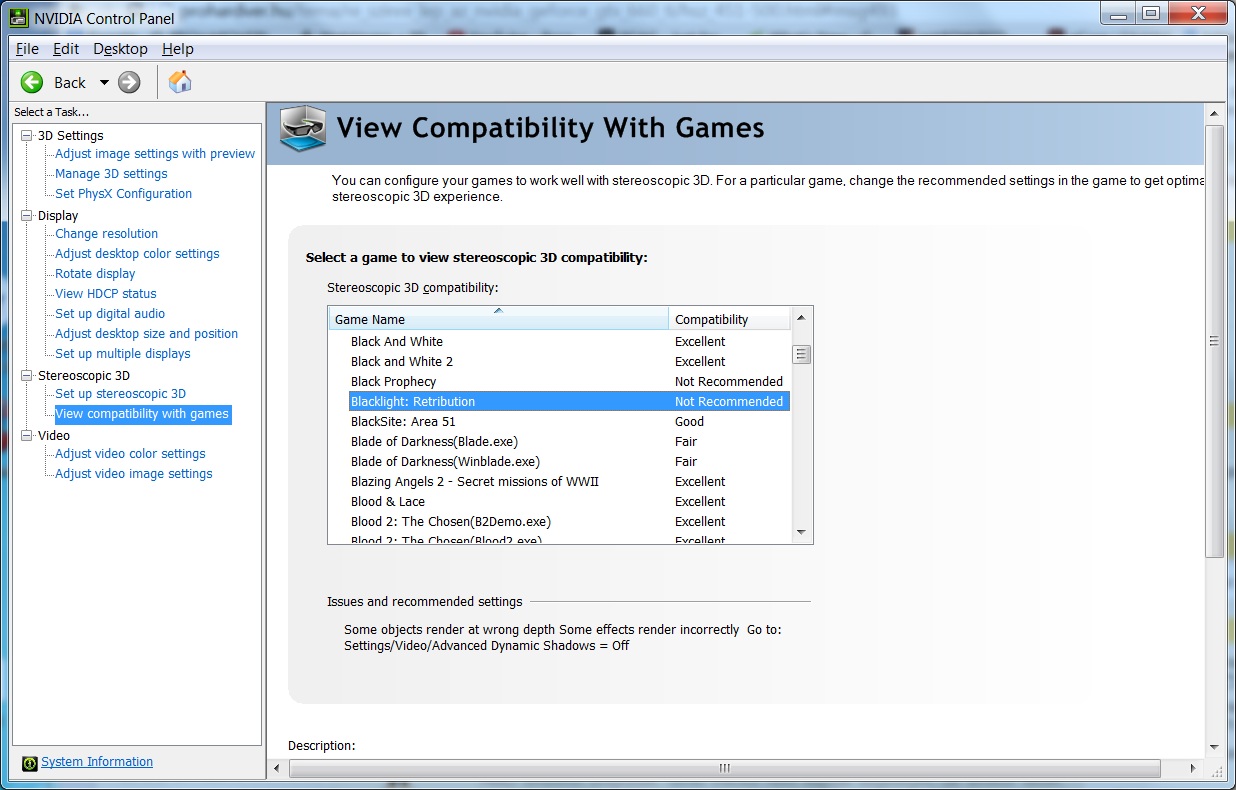Select Blood & Lace row
This screenshot has height=790, width=1236.
click(559, 502)
